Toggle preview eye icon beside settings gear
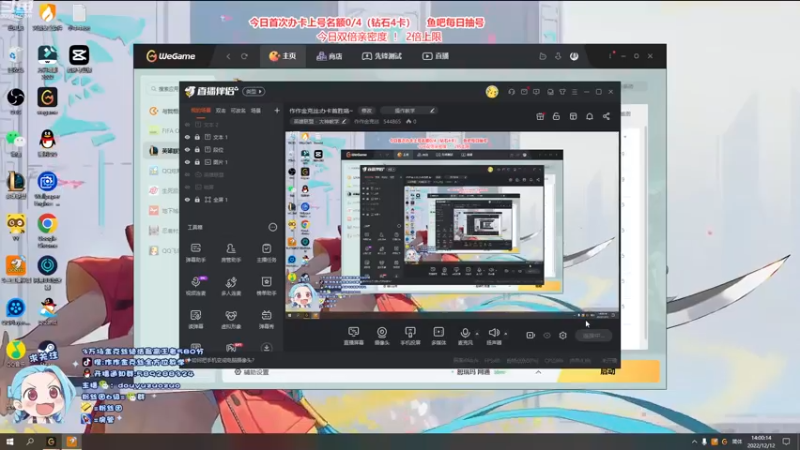Screen dimensions: 800x450 tap(547, 335)
